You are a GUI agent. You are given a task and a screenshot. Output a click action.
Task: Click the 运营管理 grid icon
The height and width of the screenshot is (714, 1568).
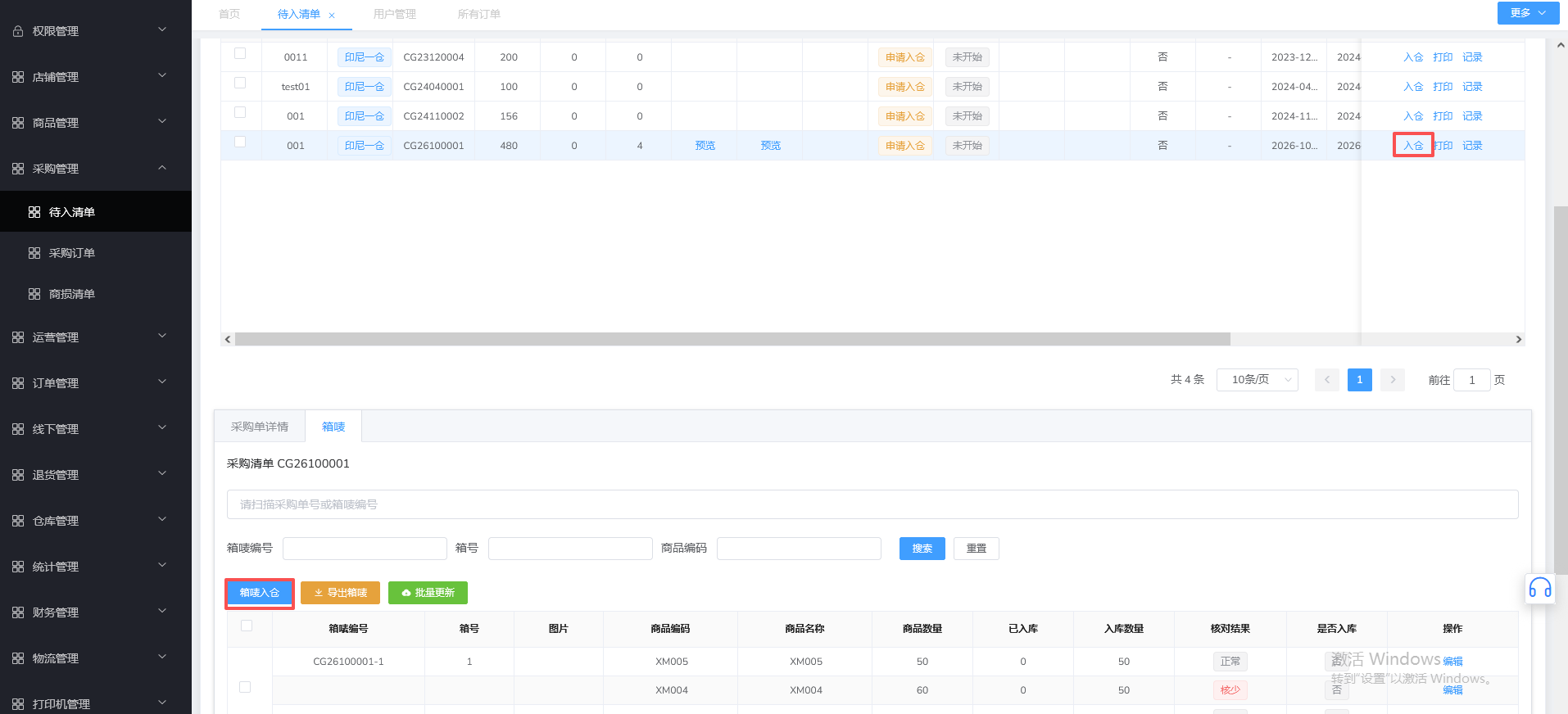pyautogui.click(x=18, y=337)
